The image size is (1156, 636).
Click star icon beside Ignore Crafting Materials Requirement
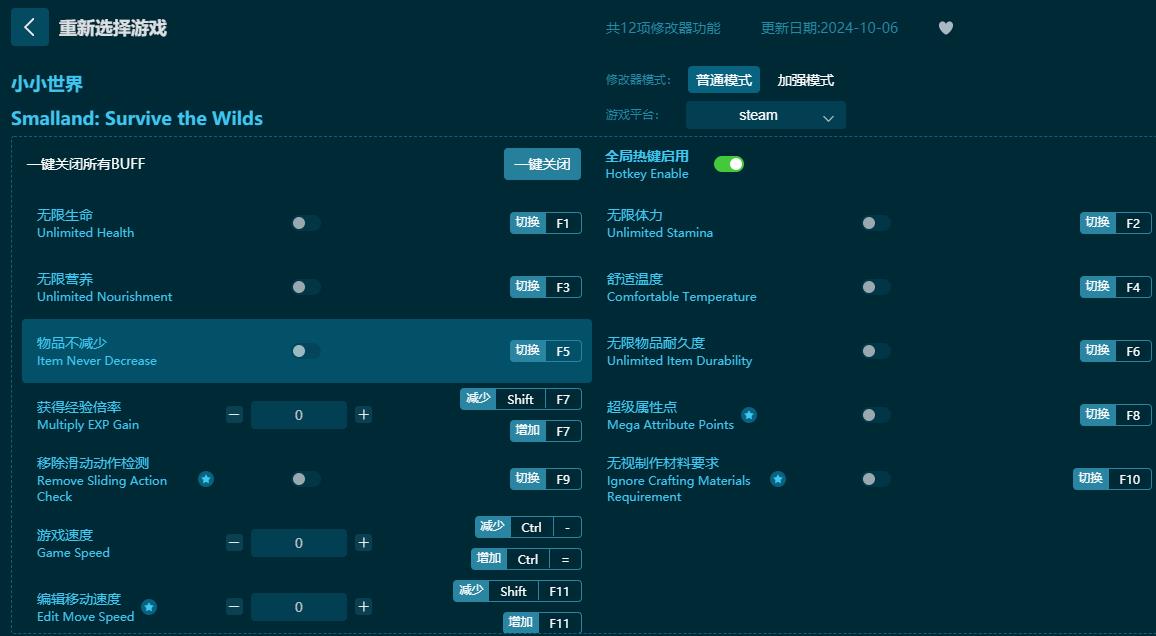[778, 480]
